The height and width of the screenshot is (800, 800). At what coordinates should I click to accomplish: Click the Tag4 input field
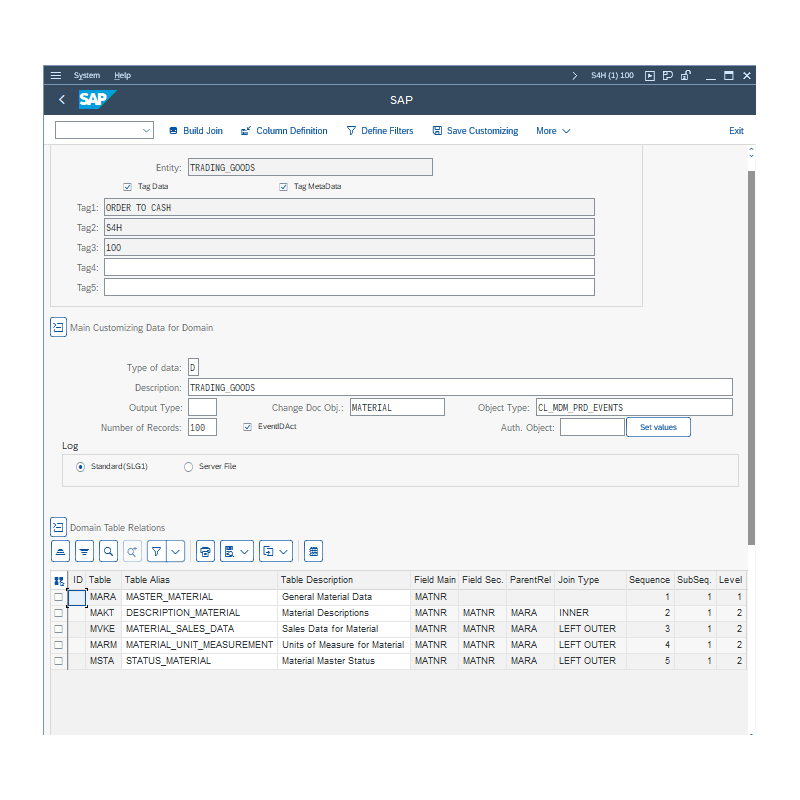(349, 267)
